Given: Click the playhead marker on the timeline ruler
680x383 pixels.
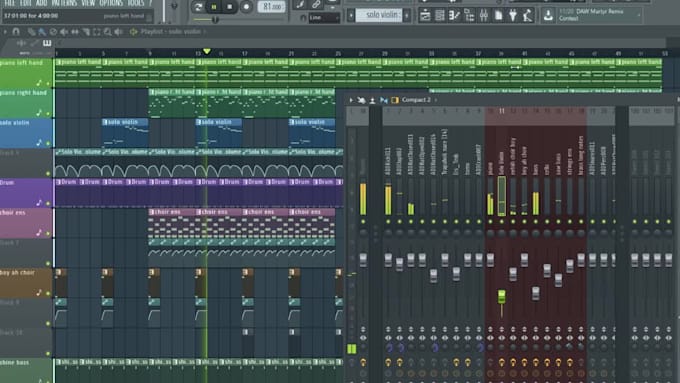Looking at the screenshot, I should 207,51.
